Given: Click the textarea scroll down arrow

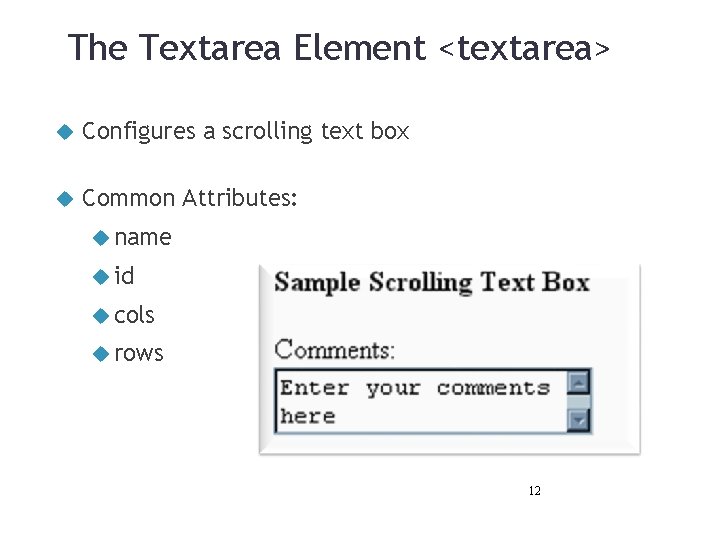Looking at the screenshot, I should (578, 421).
